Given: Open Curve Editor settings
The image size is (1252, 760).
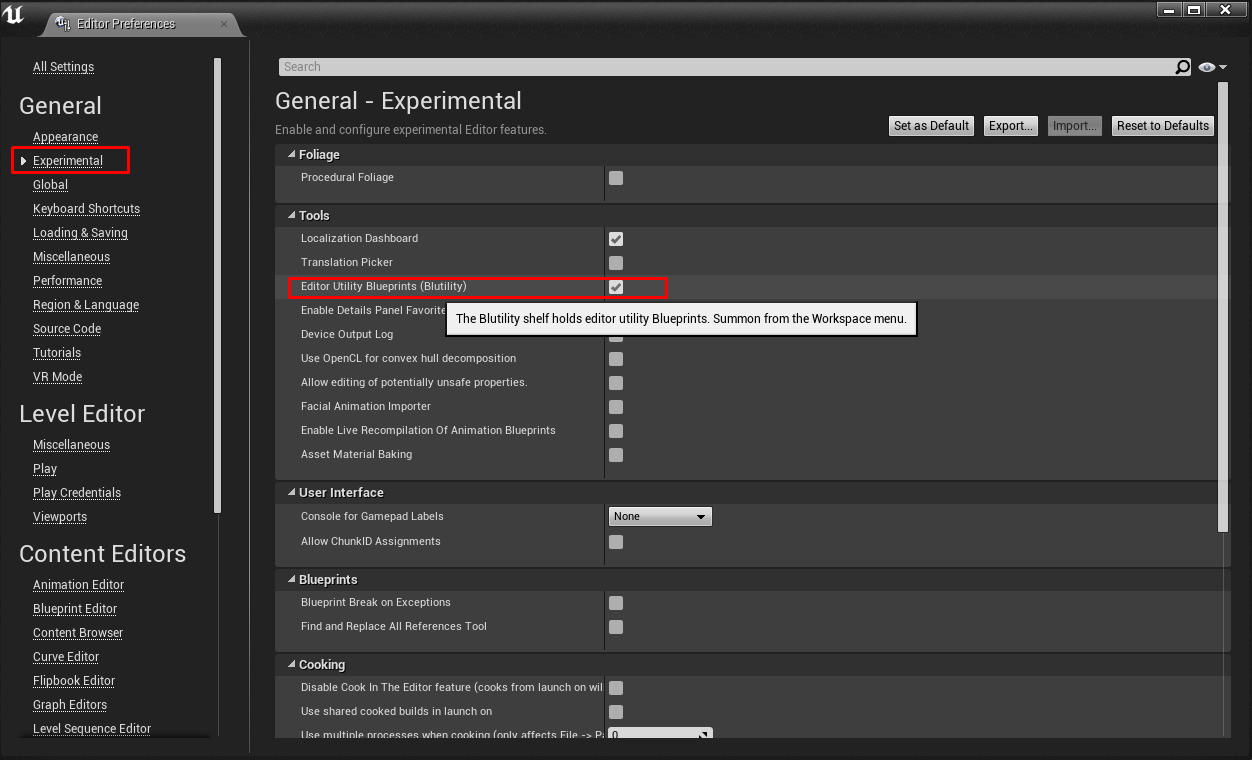Looking at the screenshot, I should click(x=66, y=657).
